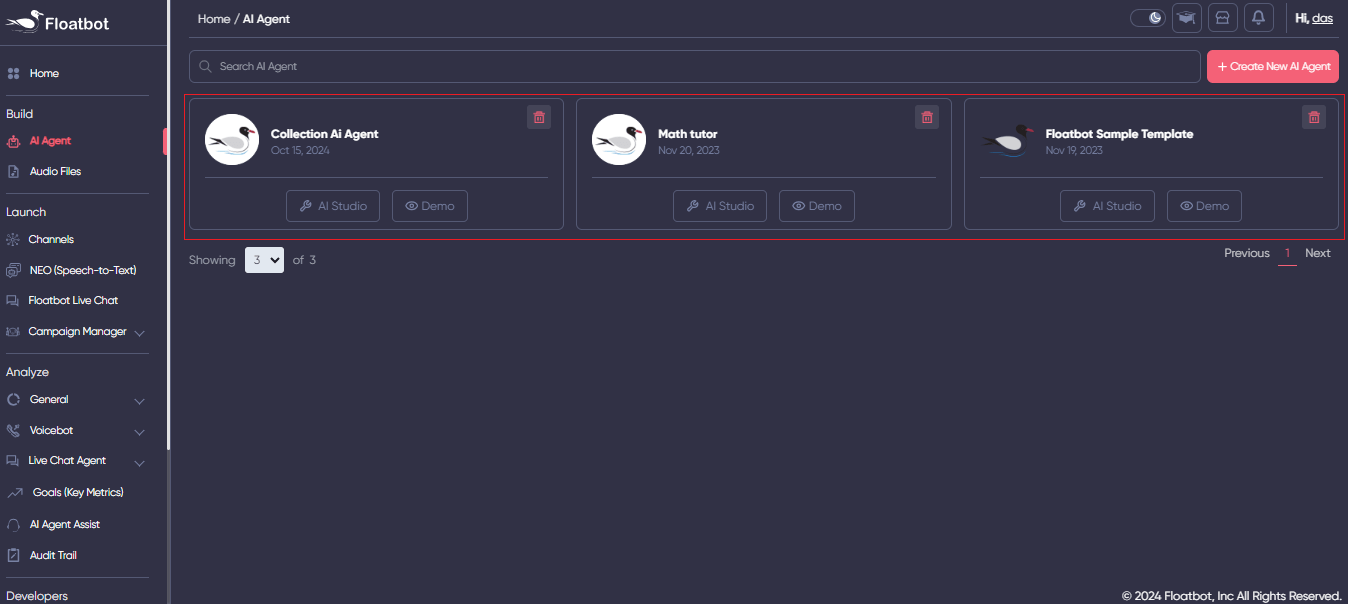Launch the Demo for Math tutor
This screenshot has height=604, width=1348.
(x=816, y=205)
